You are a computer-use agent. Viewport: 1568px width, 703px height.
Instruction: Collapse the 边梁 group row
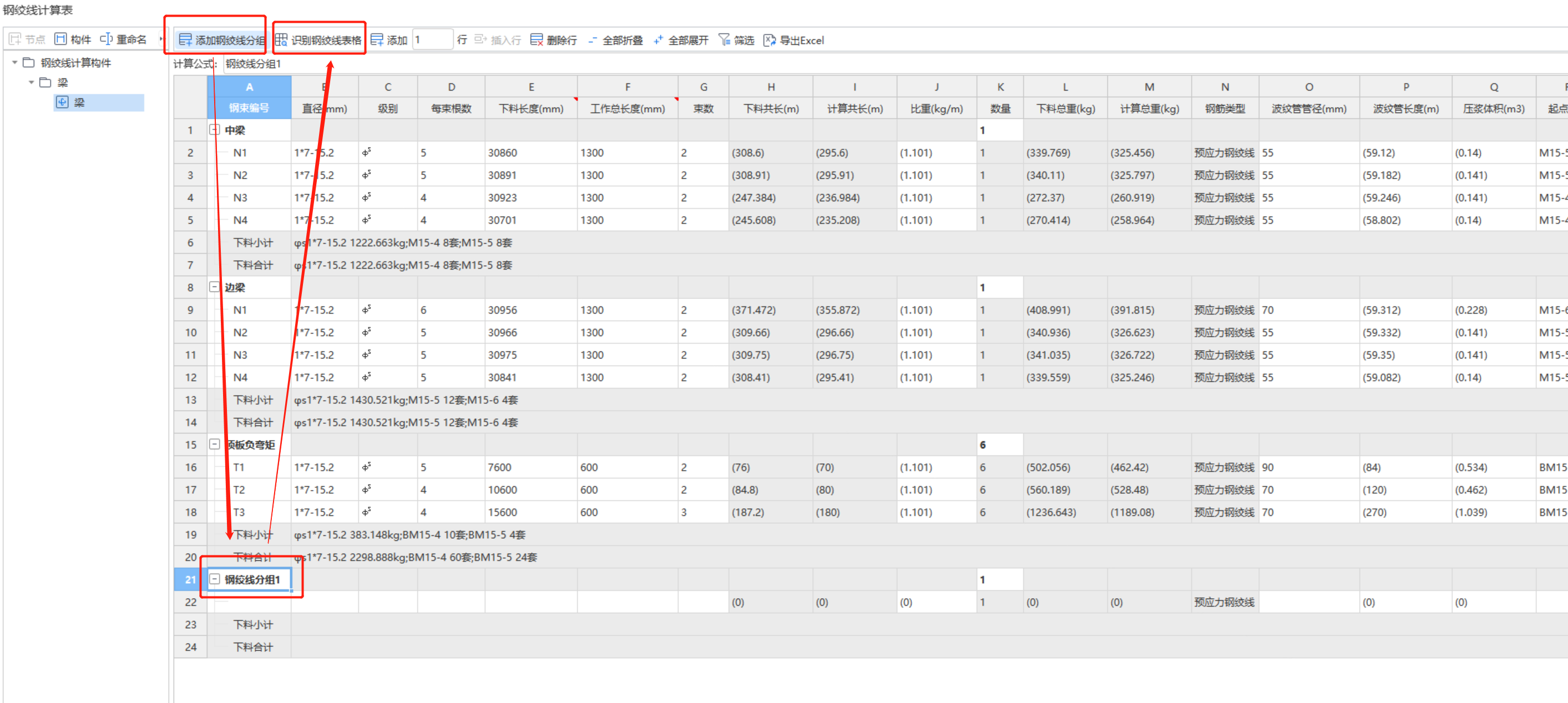click(214, 287)
